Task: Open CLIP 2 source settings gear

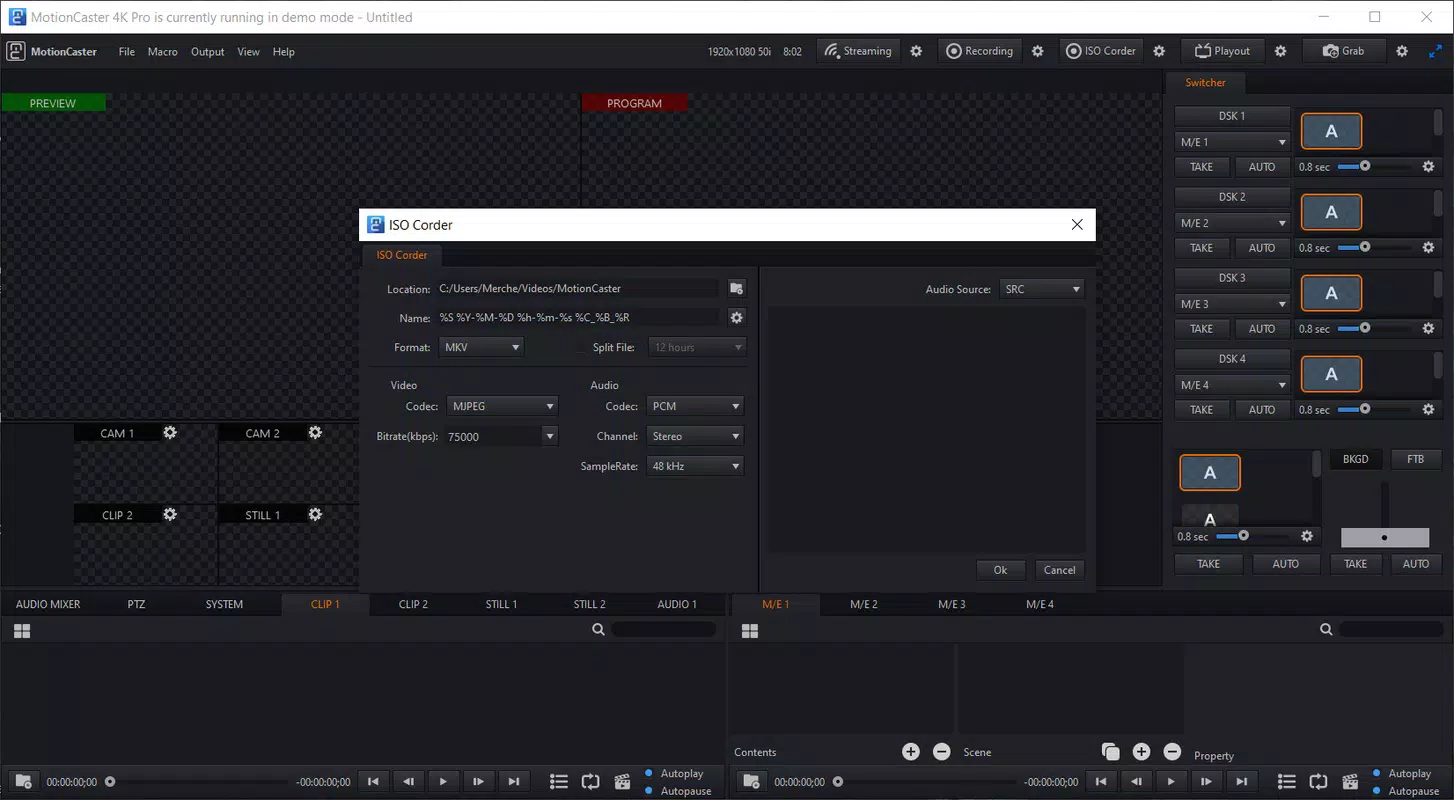Action: 170,514
